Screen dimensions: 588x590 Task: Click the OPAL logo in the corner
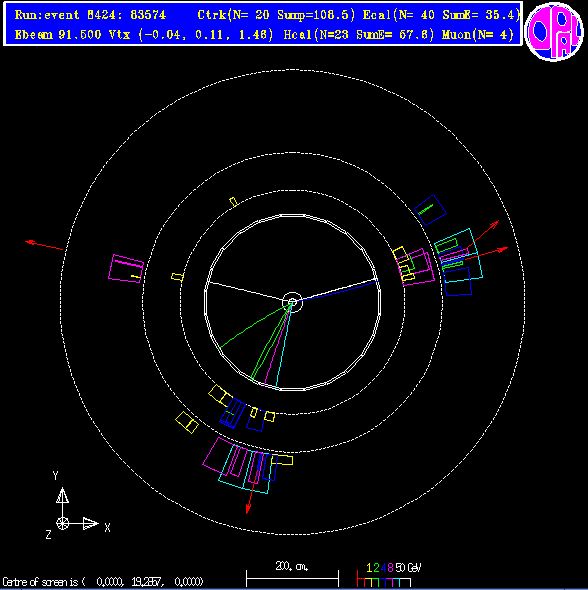click(554, 31)
